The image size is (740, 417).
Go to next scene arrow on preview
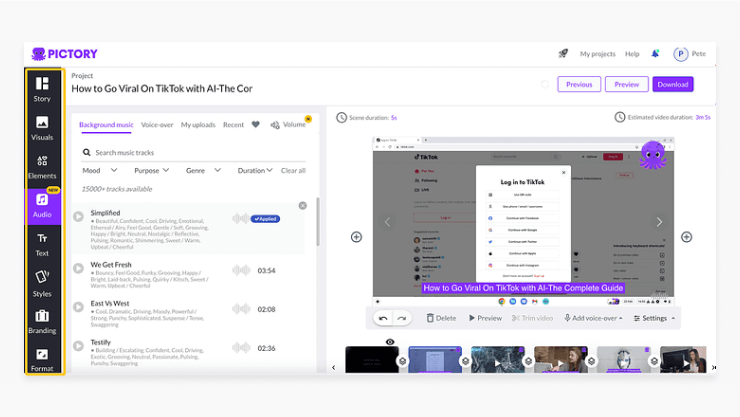pos(659,222)
